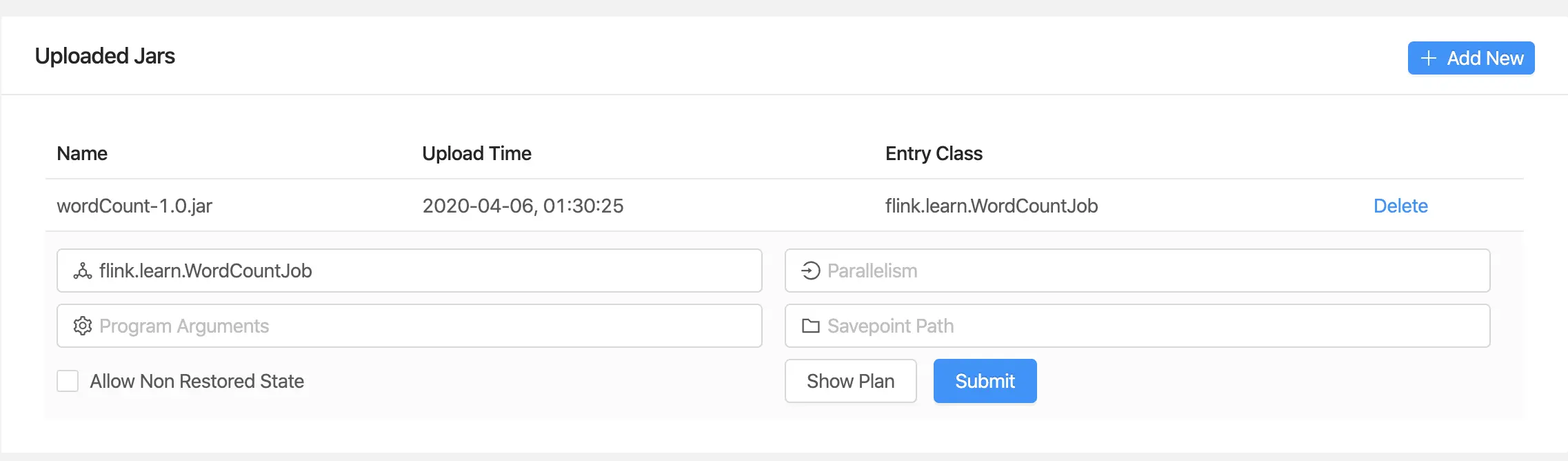Delete the wordCount-1.0.jar upload

[x=1400, y=206]
